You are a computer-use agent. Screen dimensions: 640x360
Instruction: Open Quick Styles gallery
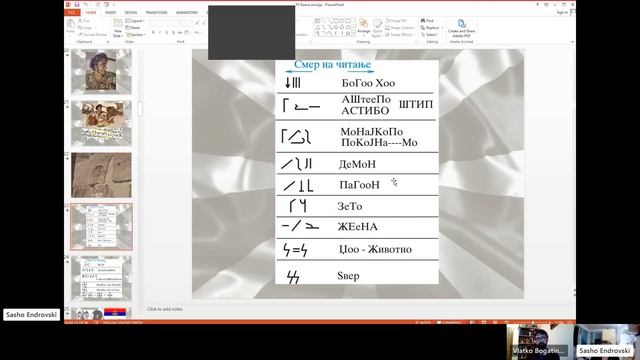377,29
